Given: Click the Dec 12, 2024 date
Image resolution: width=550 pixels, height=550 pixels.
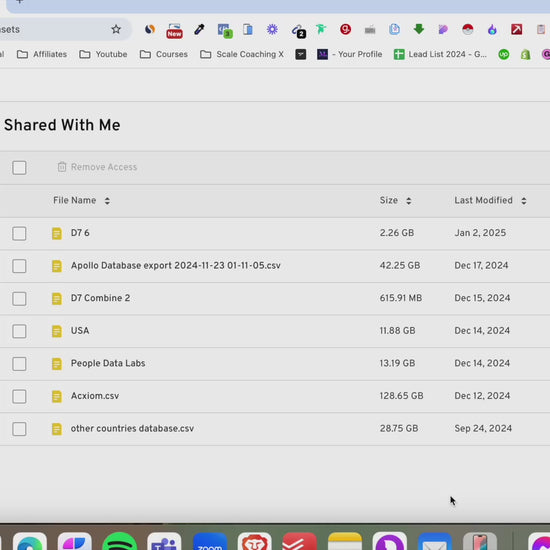Looking at the screenshot, I should click(x=482, y=396).
